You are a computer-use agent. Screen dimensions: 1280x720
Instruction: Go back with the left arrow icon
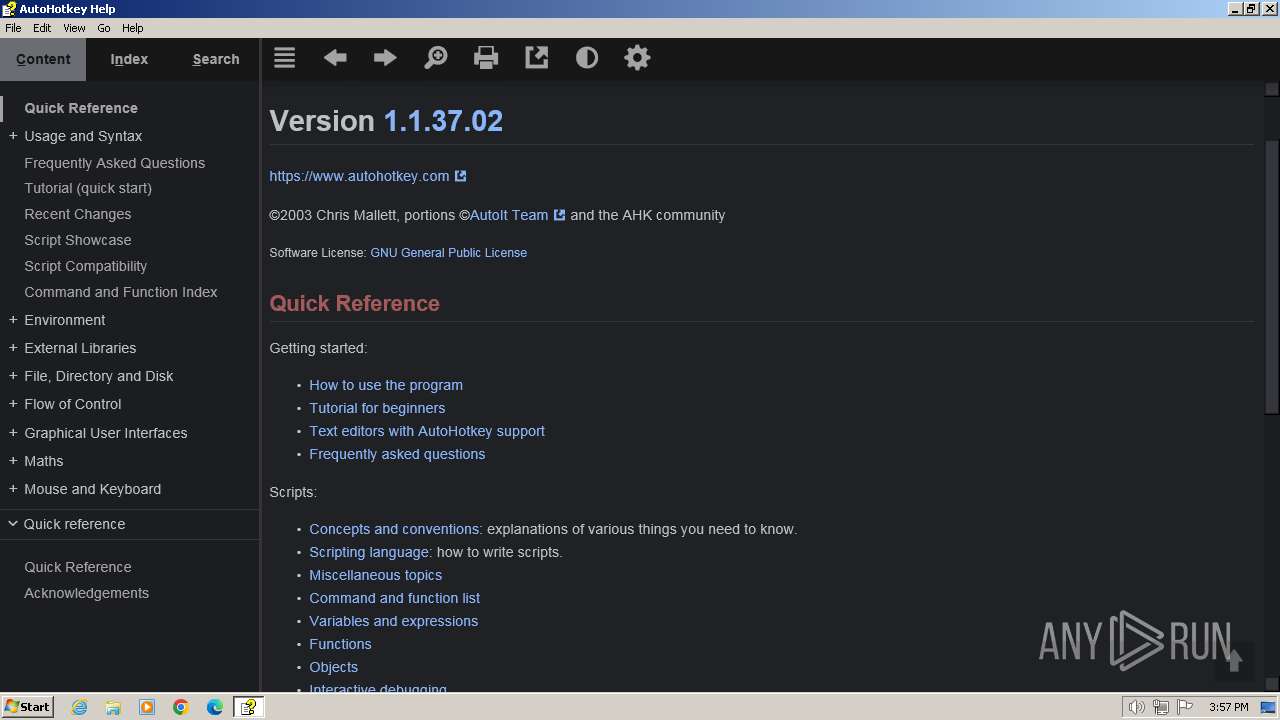click(335, 58)
